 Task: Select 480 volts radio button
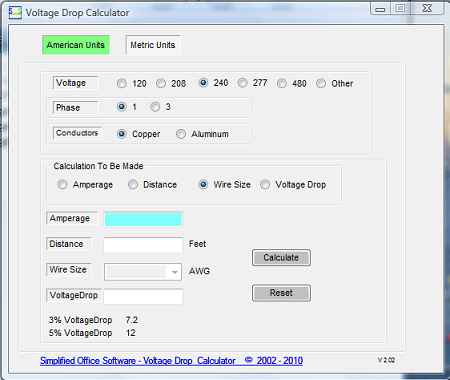[282, 83]
